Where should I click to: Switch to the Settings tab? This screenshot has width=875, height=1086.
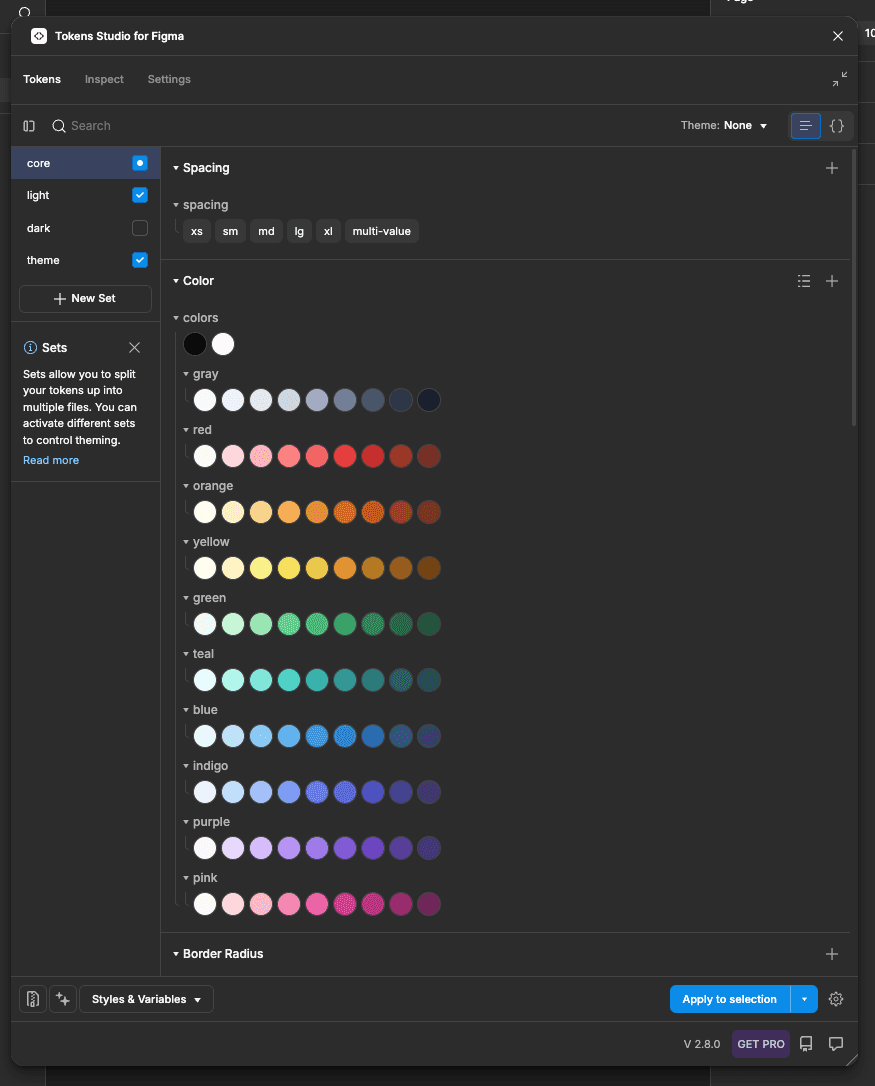(x=169, y=80)
